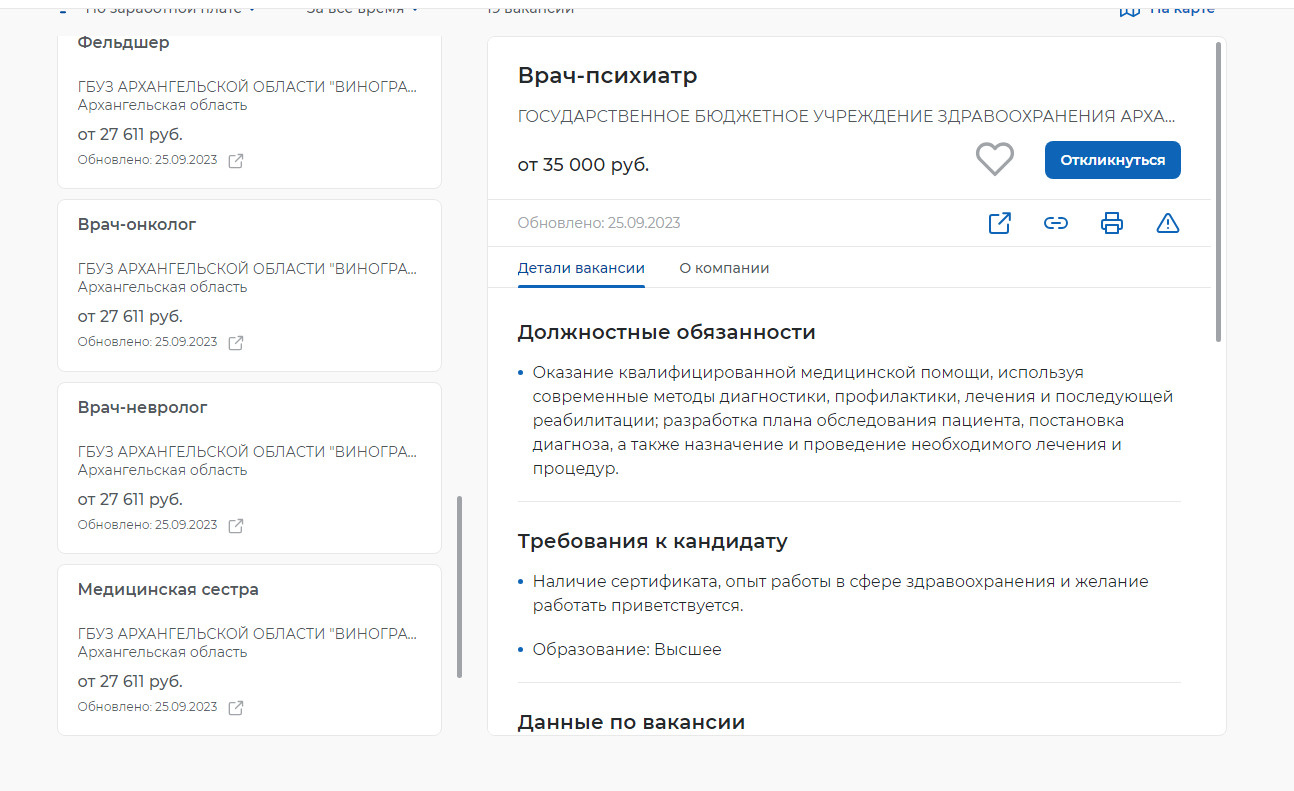Report vacancy using warning triangle icon
Screen dimensions: 1294x791
[x=1168, y=223]
